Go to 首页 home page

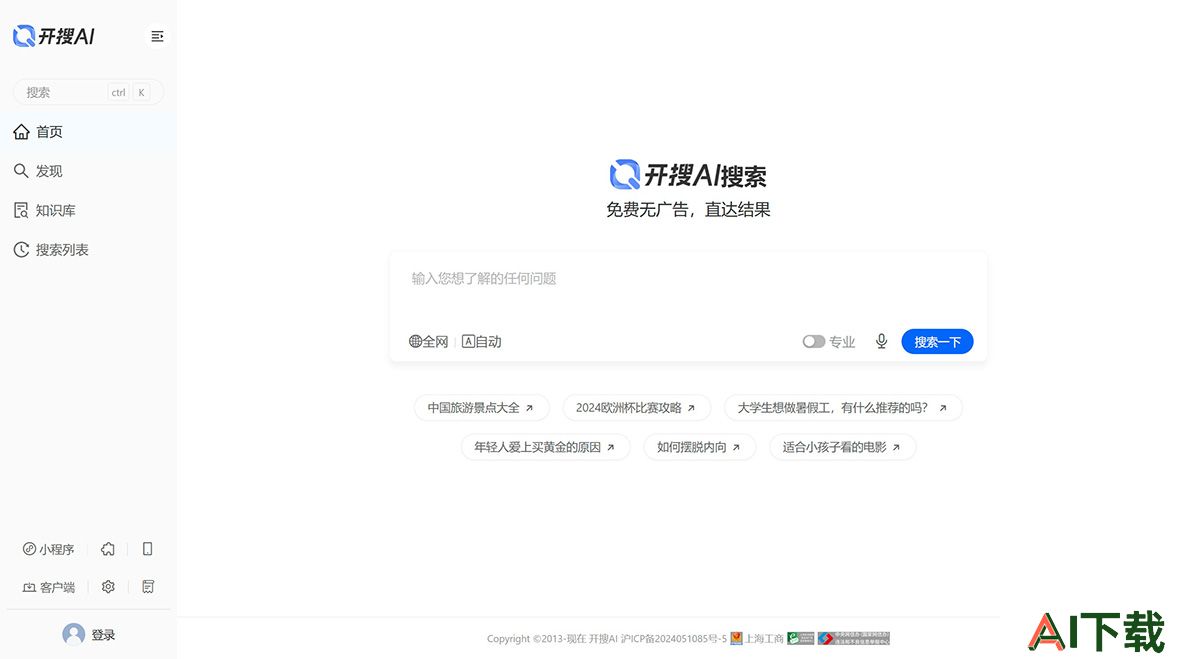point(88,132)
